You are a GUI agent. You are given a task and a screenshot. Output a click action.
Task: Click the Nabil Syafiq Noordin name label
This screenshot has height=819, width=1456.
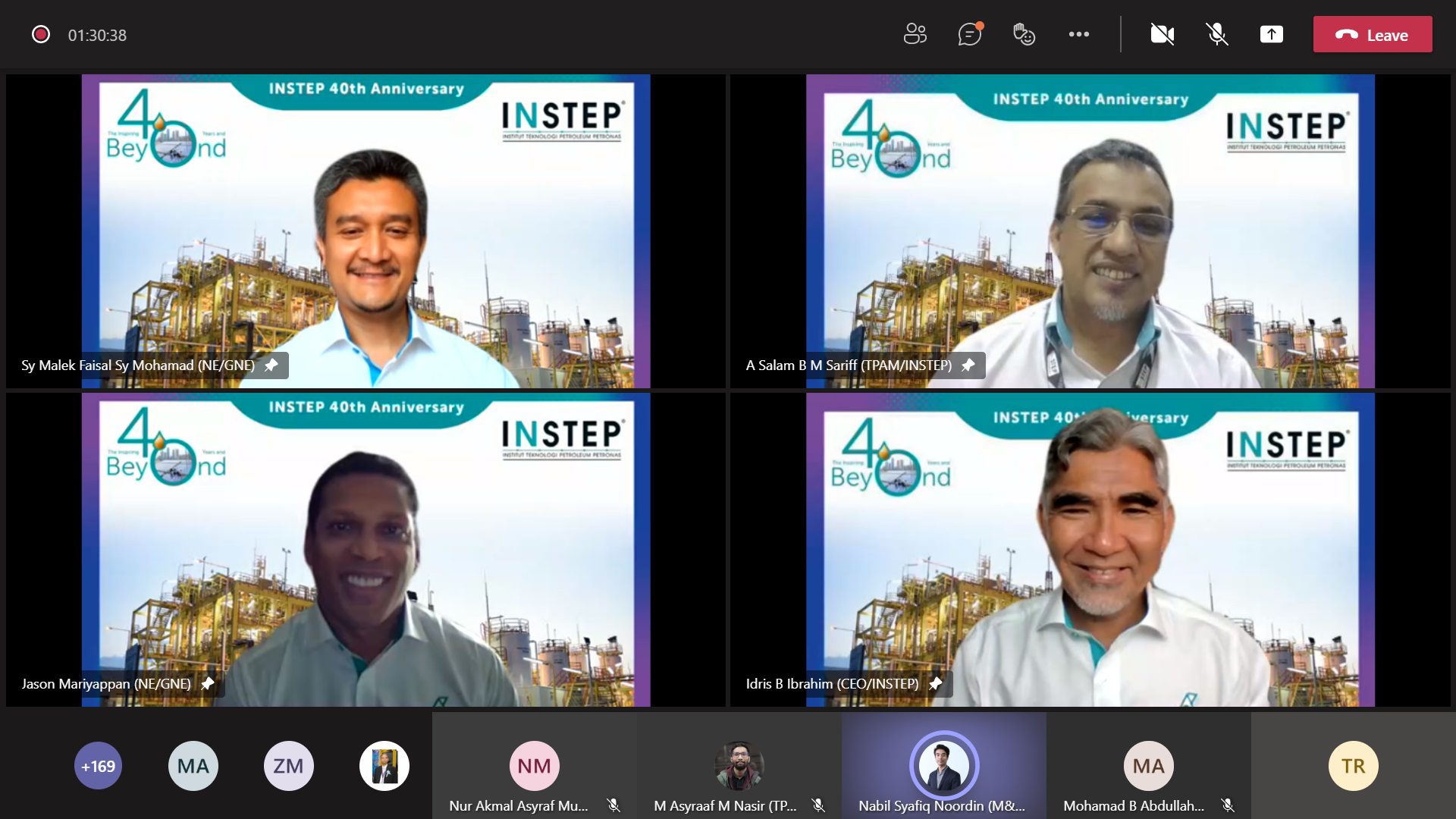(x=942, y=806)
